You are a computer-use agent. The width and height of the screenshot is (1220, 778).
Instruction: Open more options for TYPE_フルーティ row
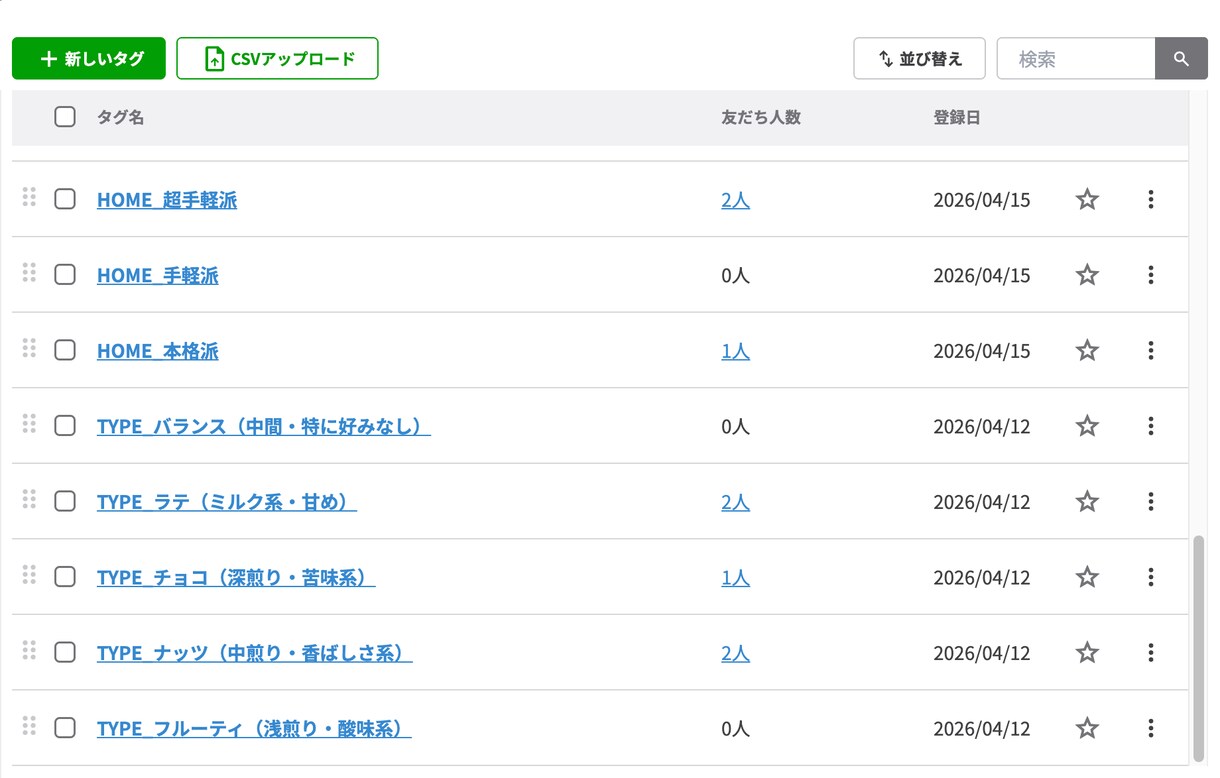click(x=1151, y=728)
